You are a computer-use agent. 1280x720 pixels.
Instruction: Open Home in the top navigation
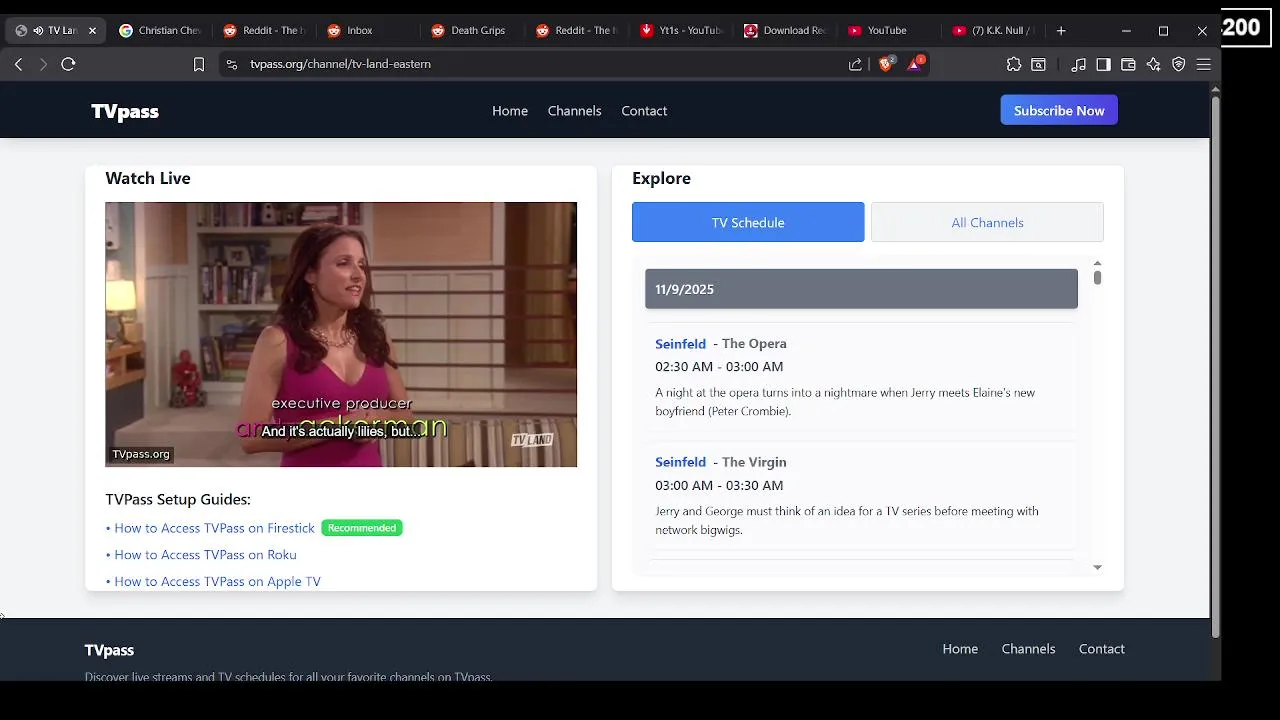click(510, 111)
